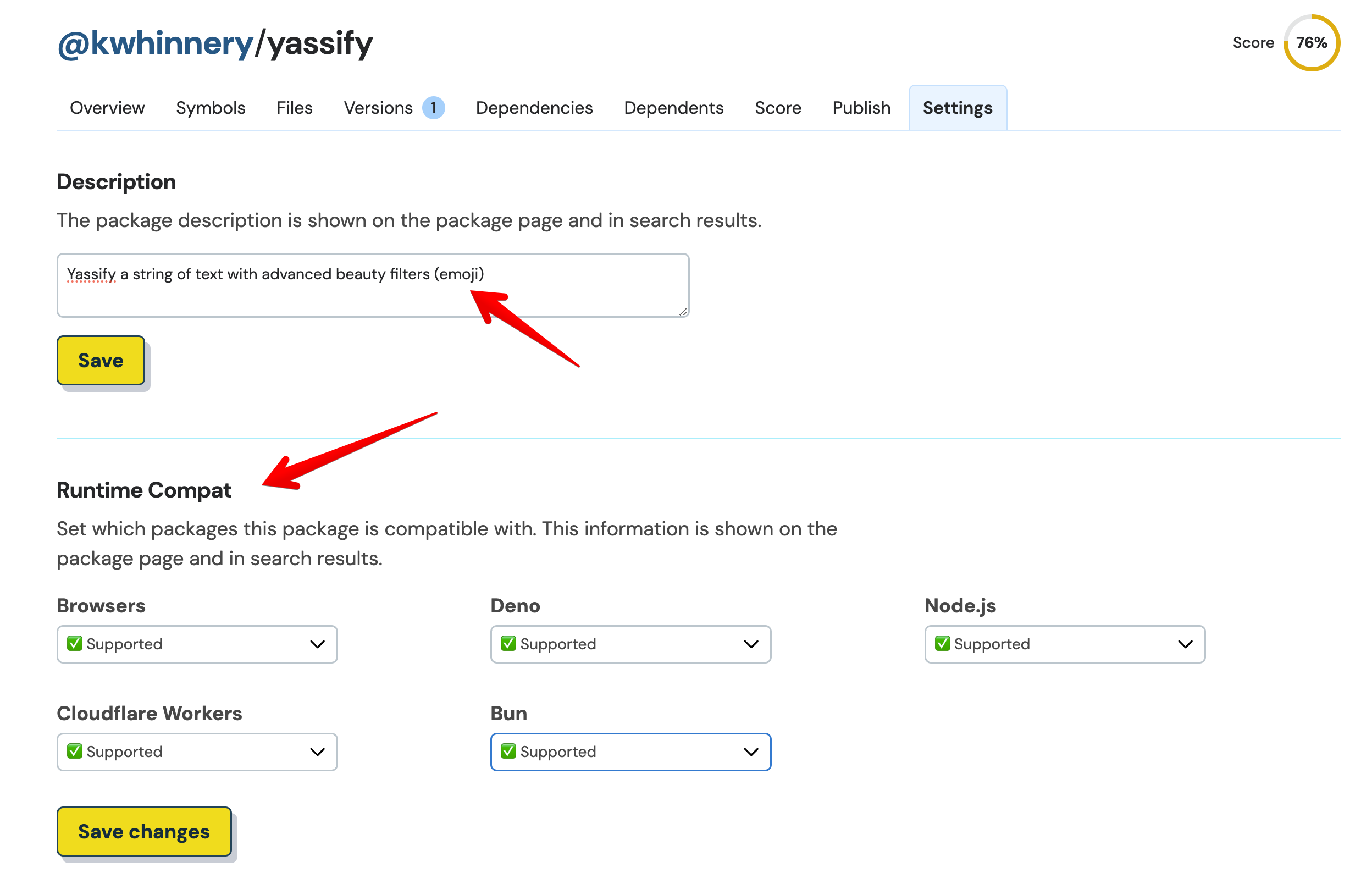The width and height of the screenshot is (1372, 884).
Task: Open the Bun compatibility dropdown
Action: (x=630, y=752)
